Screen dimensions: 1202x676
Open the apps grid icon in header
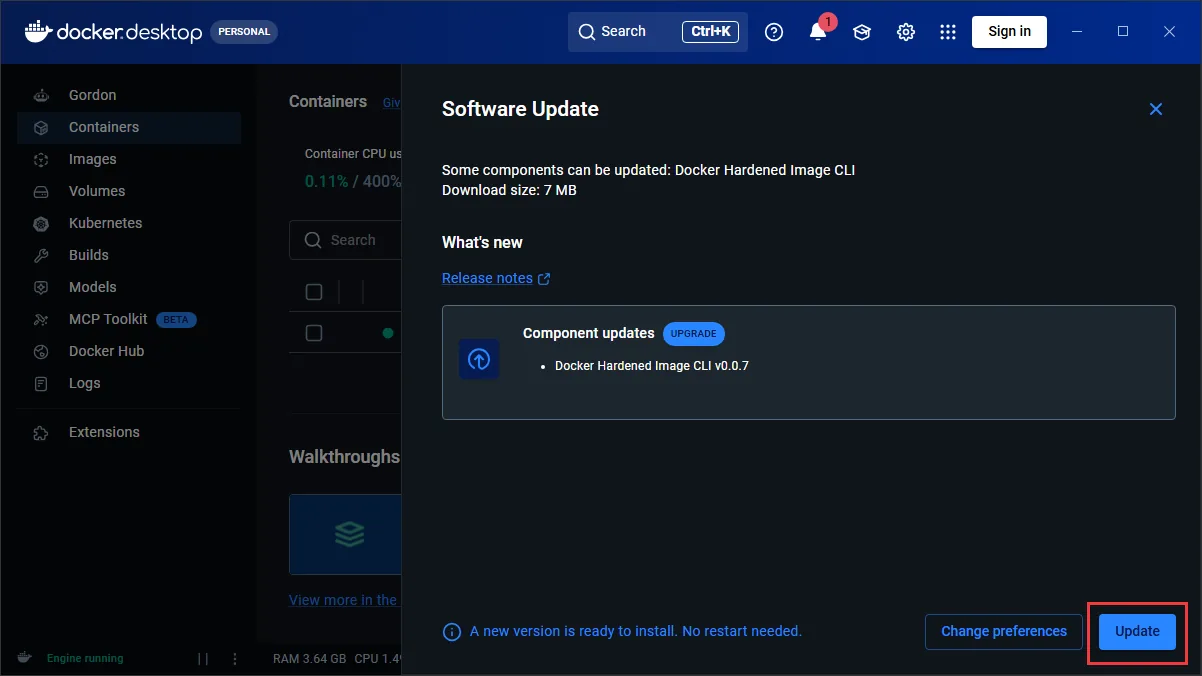coord(948,32)
